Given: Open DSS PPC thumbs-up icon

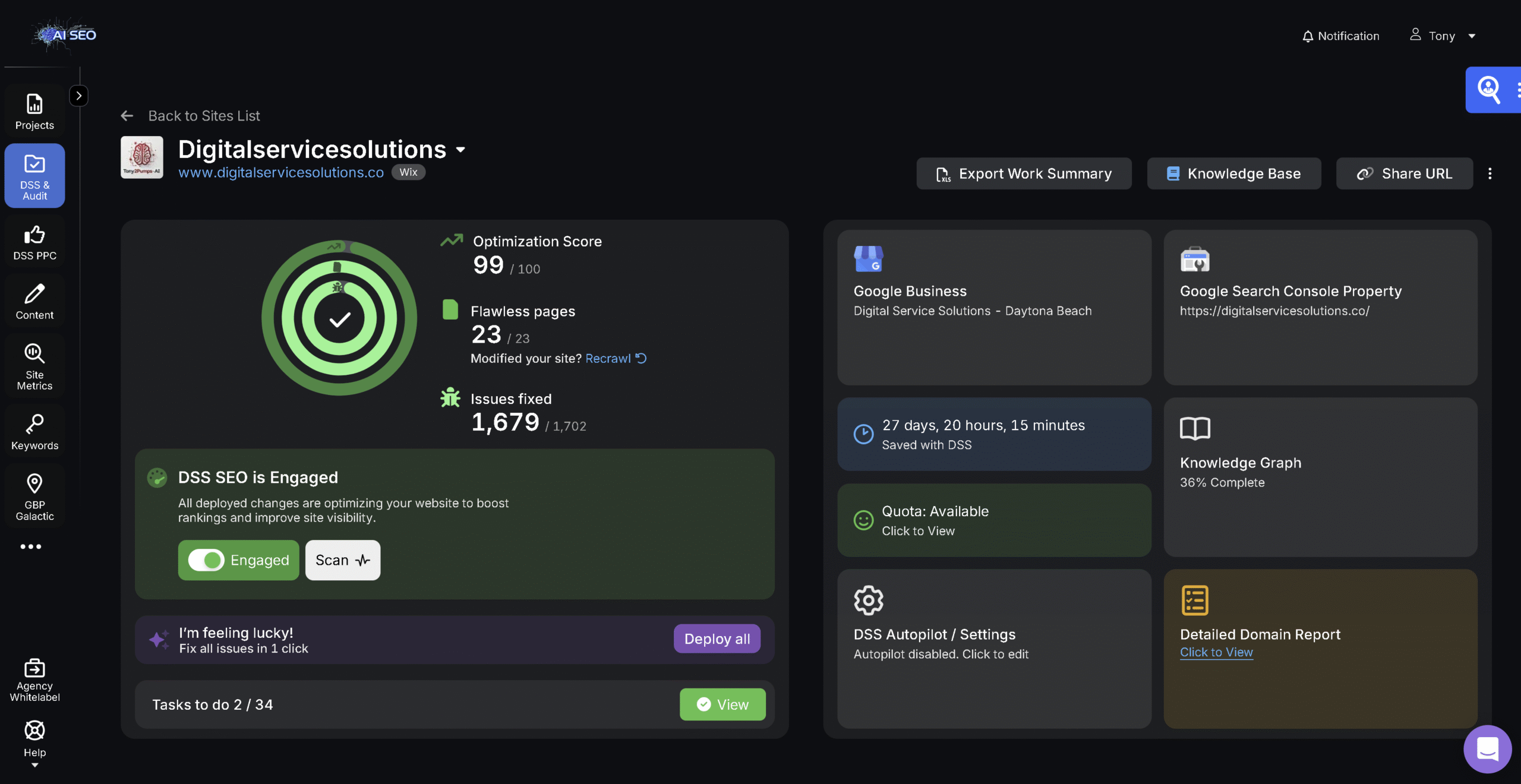Looking at the screenshot, I should pyautogui.click(x=34, y=235).
